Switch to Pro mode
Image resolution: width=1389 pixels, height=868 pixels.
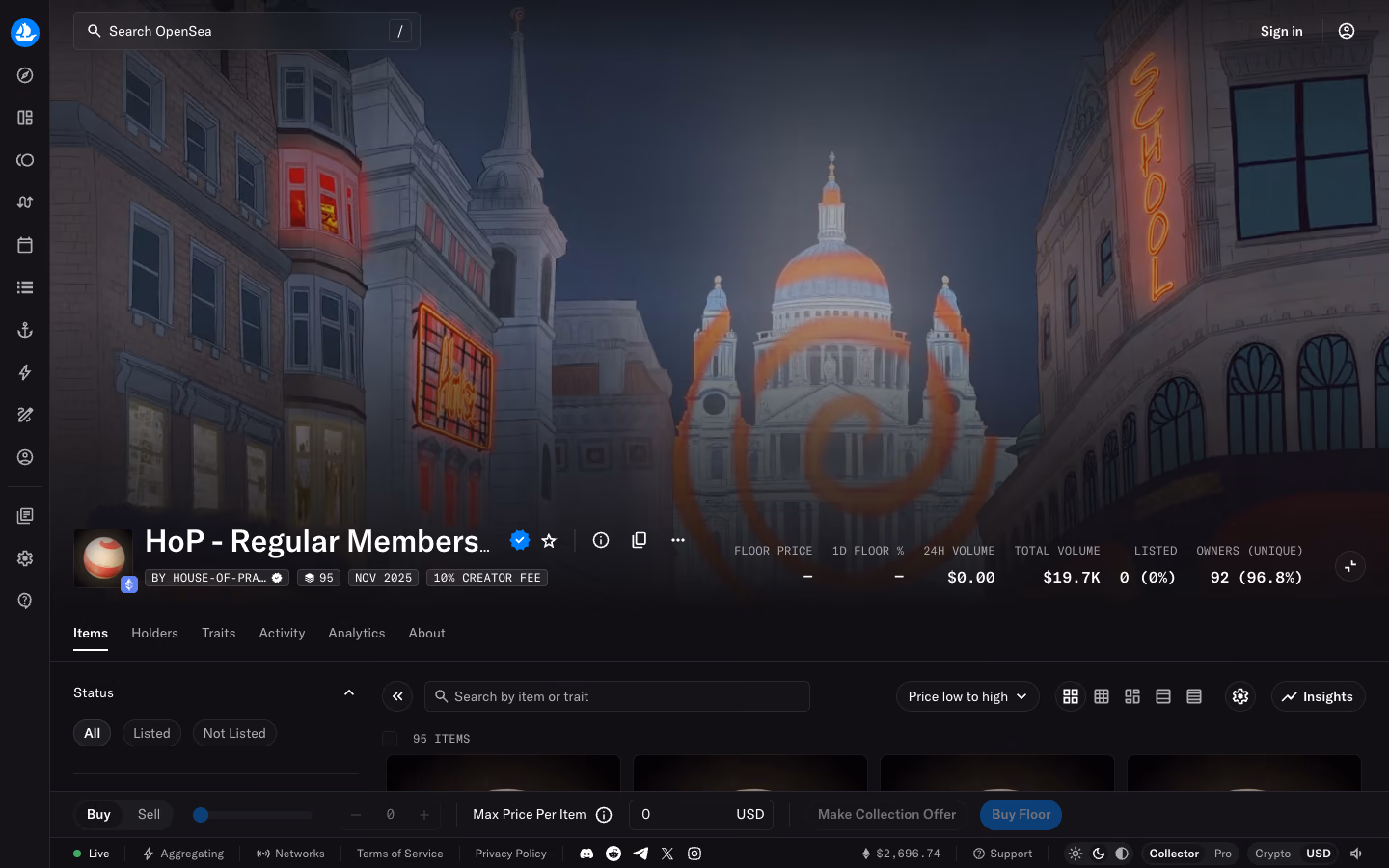tap(1223, 854)
